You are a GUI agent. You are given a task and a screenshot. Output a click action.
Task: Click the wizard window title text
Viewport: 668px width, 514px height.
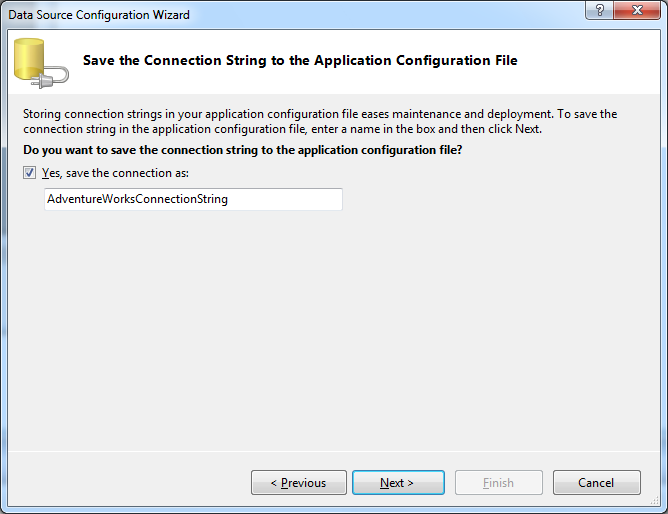[99, 15]
